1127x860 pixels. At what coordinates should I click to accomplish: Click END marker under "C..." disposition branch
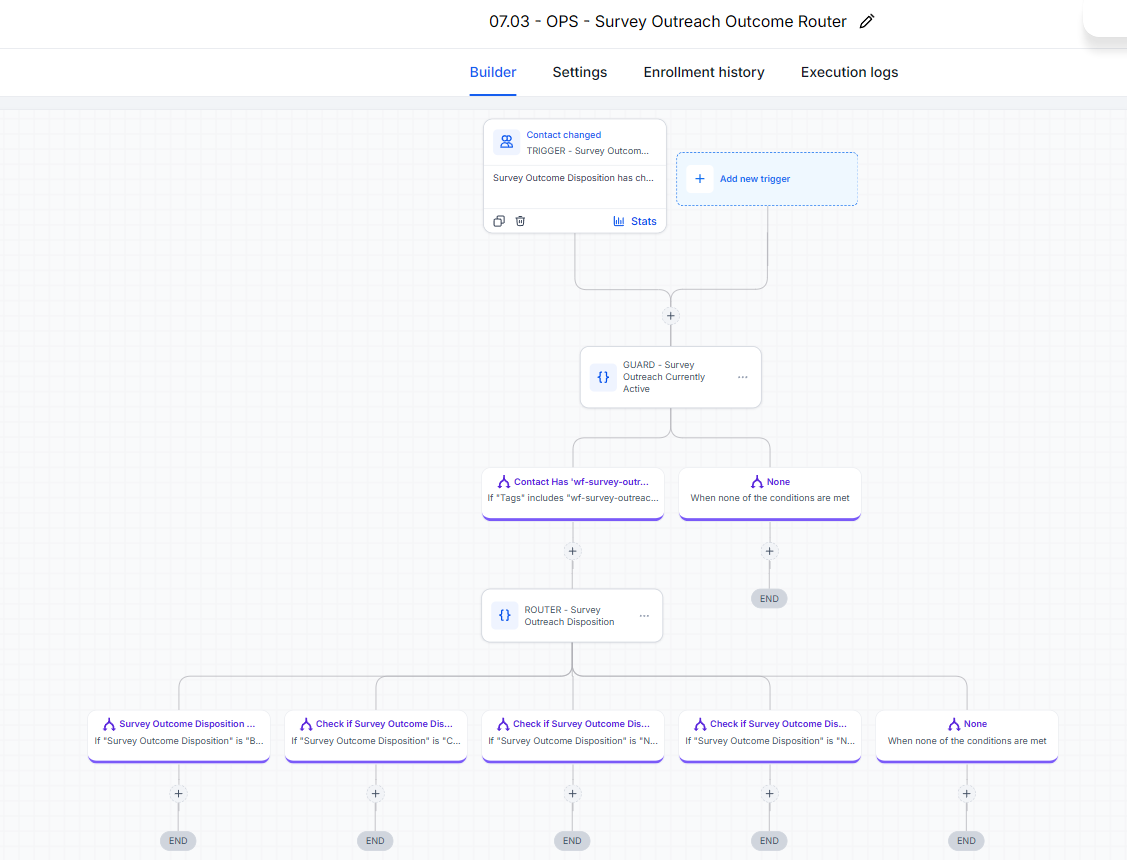click(x=375, y=841)
